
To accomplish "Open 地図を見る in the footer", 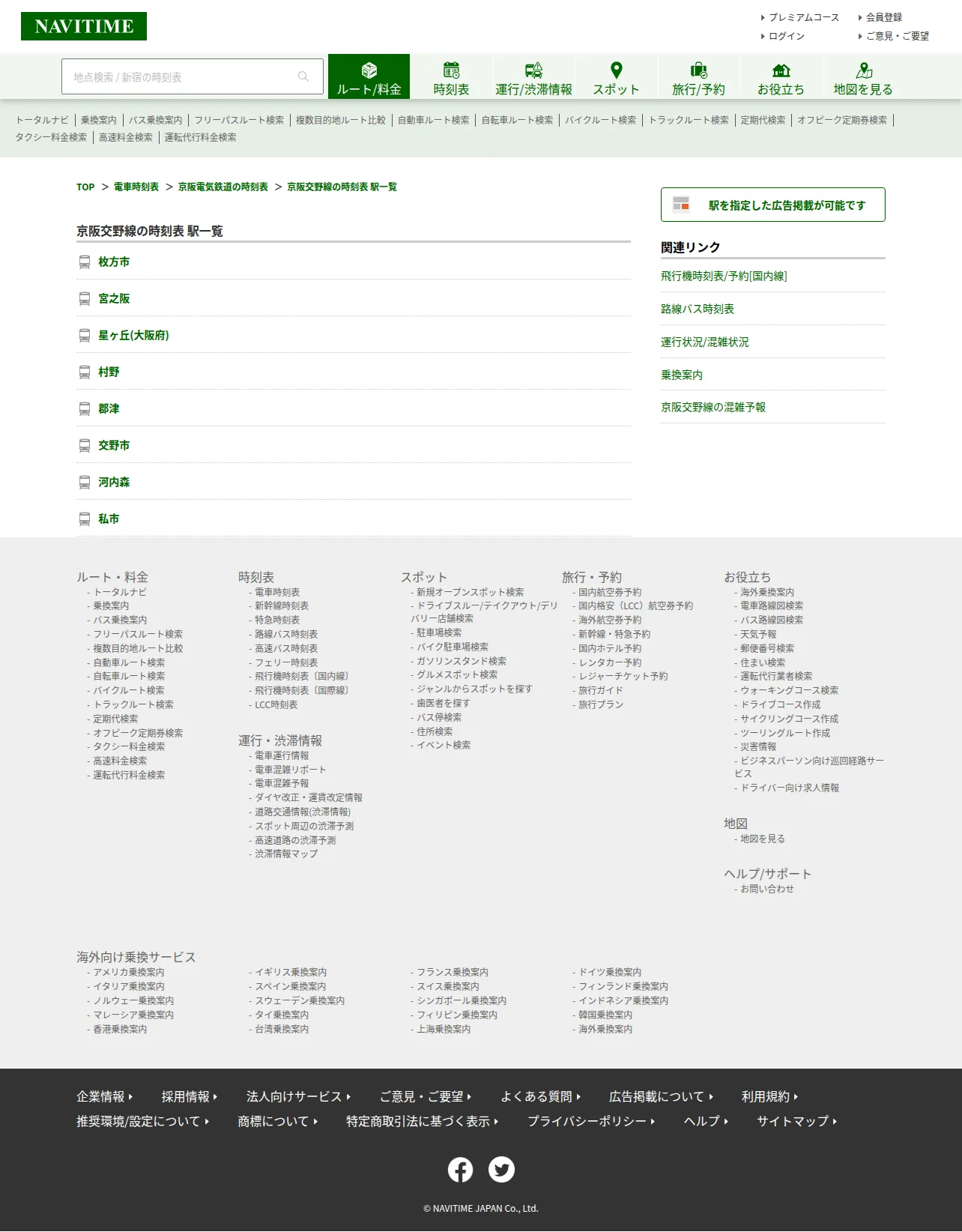I will 763,839.
